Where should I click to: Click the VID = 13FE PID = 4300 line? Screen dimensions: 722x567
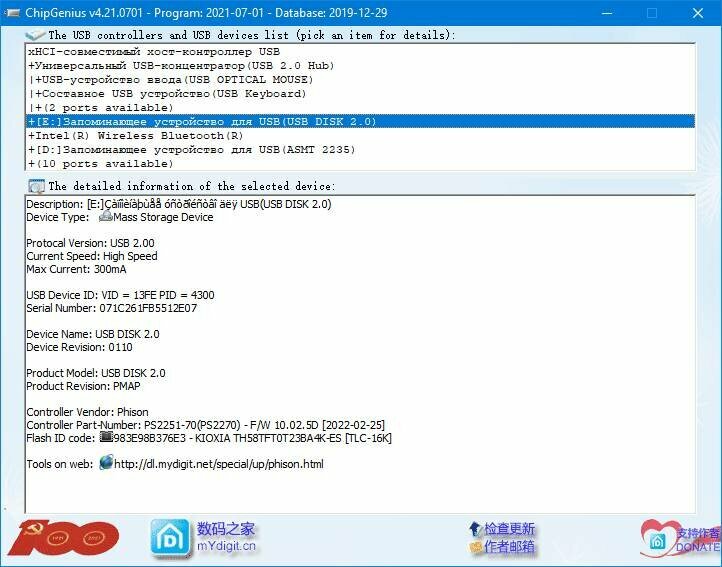(120, 295)
